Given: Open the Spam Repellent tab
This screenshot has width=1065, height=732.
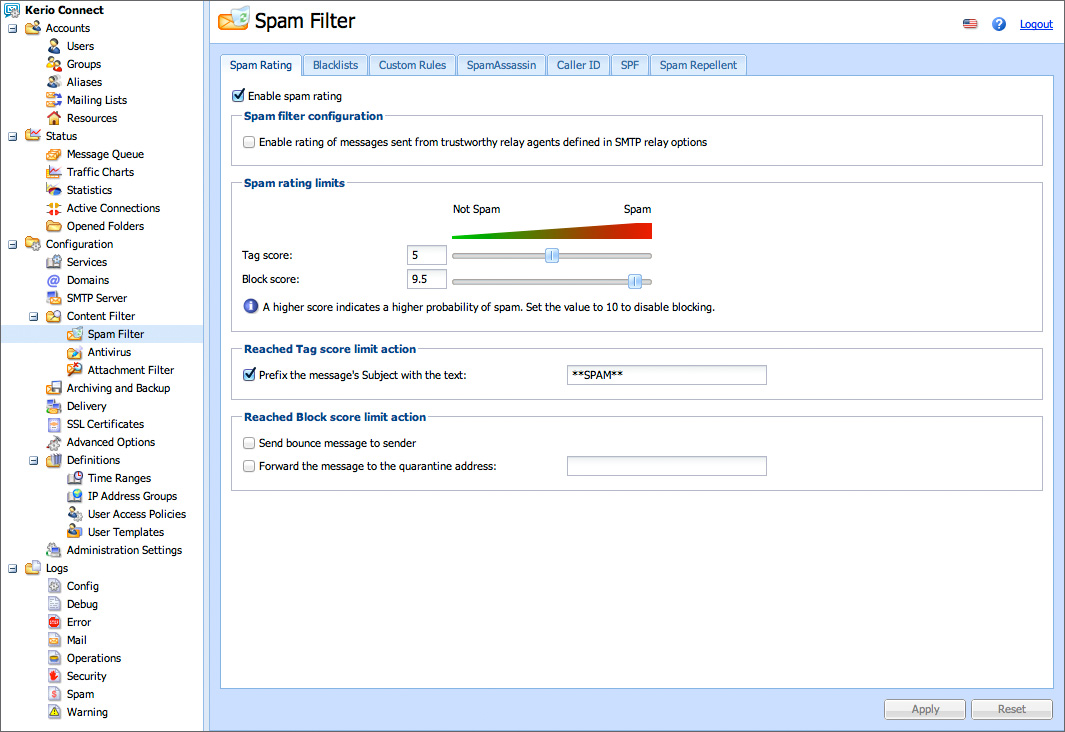Looking at the screenshot, I should pos(698,65).
